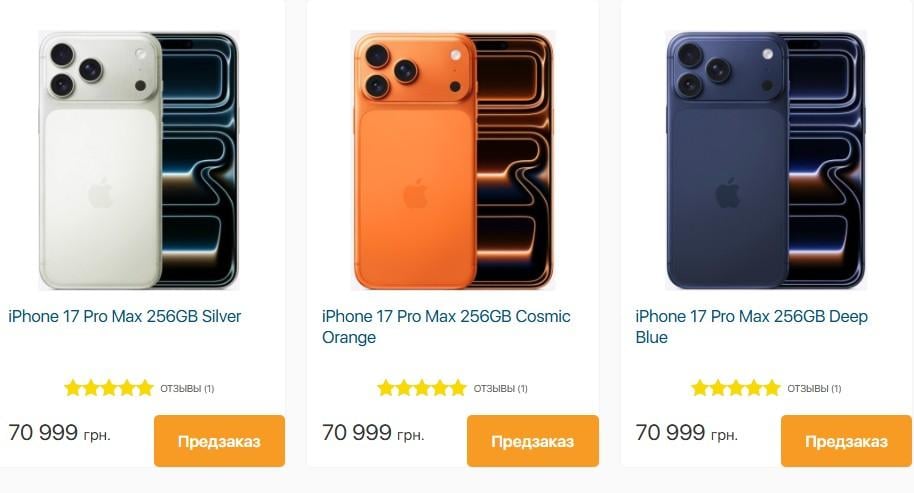Open iPhone 17 Pro Max Deep Blue link
Viewport: 914px width, 493px height.
tap(751, 327)
